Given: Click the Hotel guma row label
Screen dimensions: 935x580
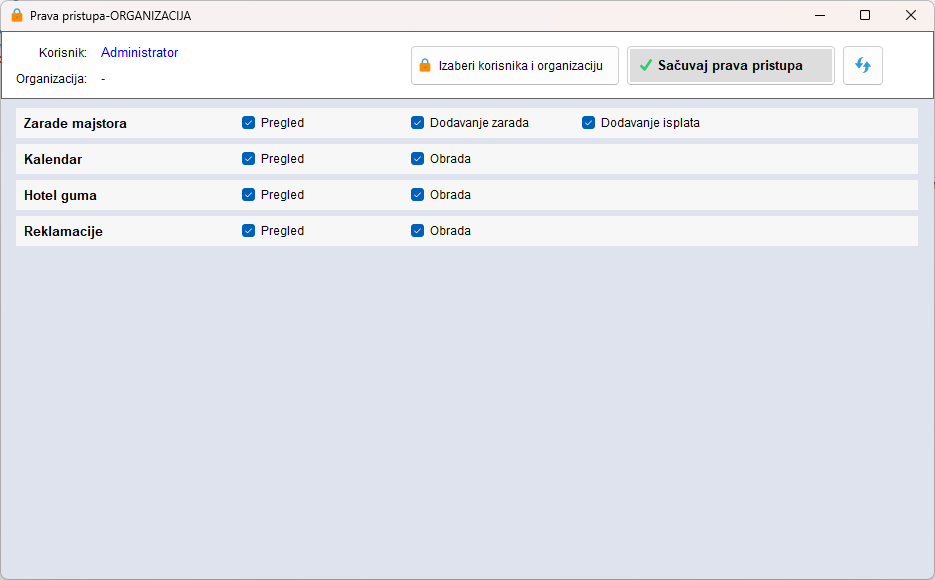Looking at the screenshot, I should point(60,196).
